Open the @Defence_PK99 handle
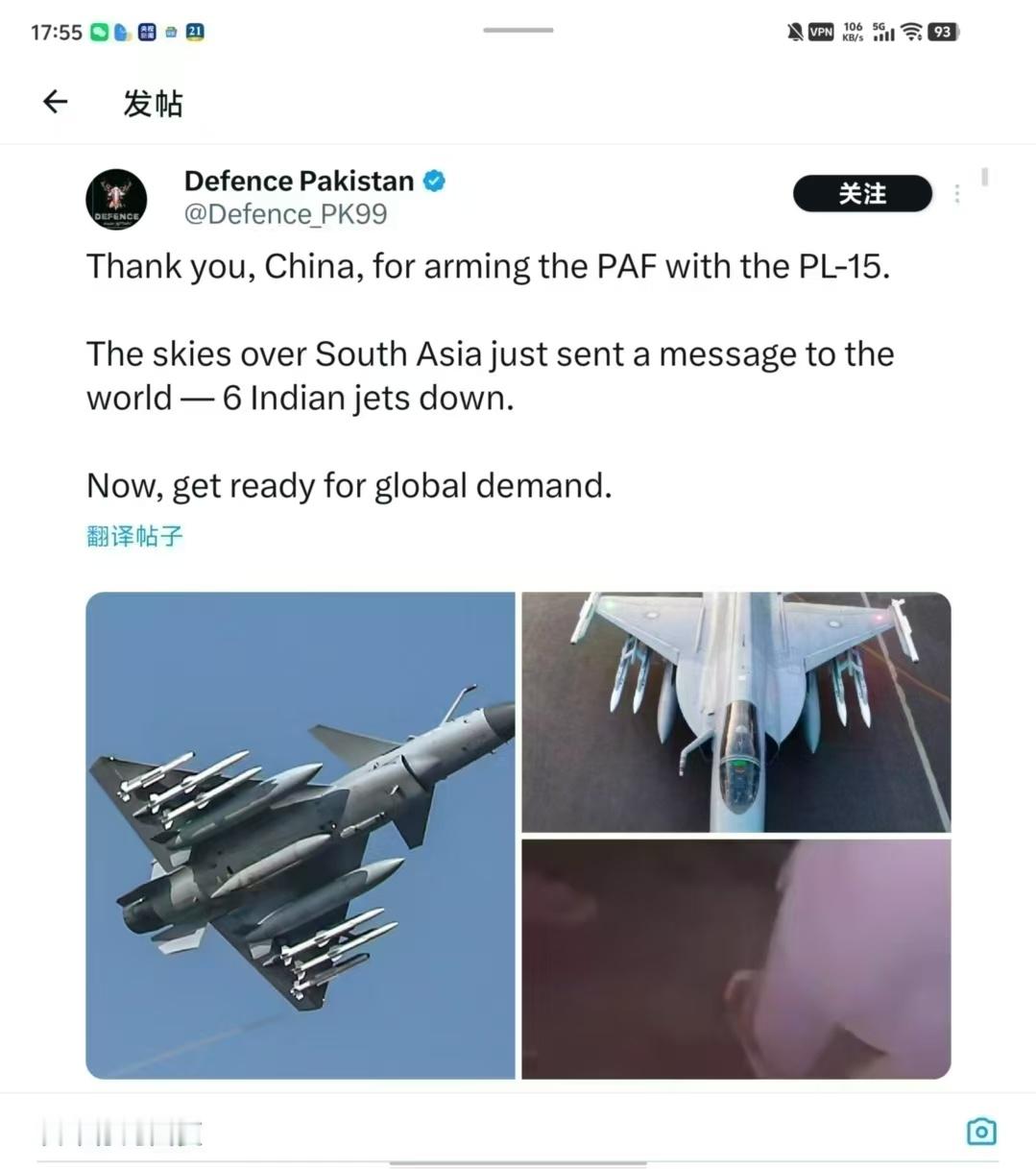This screenshot has width=1036, height=1169. [285, 213]
